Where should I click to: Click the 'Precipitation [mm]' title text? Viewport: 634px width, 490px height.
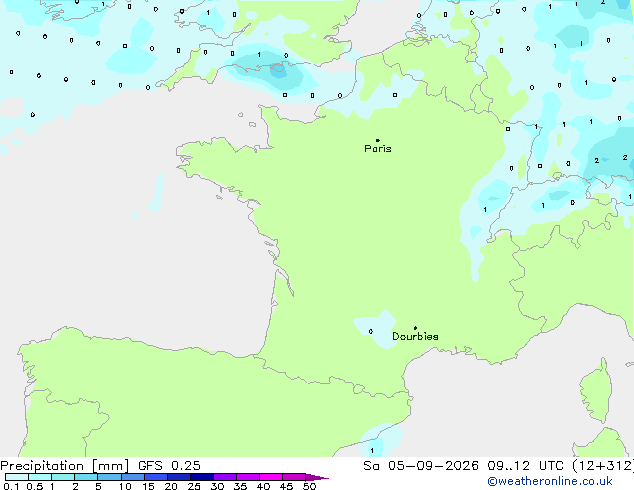point(65,466)
